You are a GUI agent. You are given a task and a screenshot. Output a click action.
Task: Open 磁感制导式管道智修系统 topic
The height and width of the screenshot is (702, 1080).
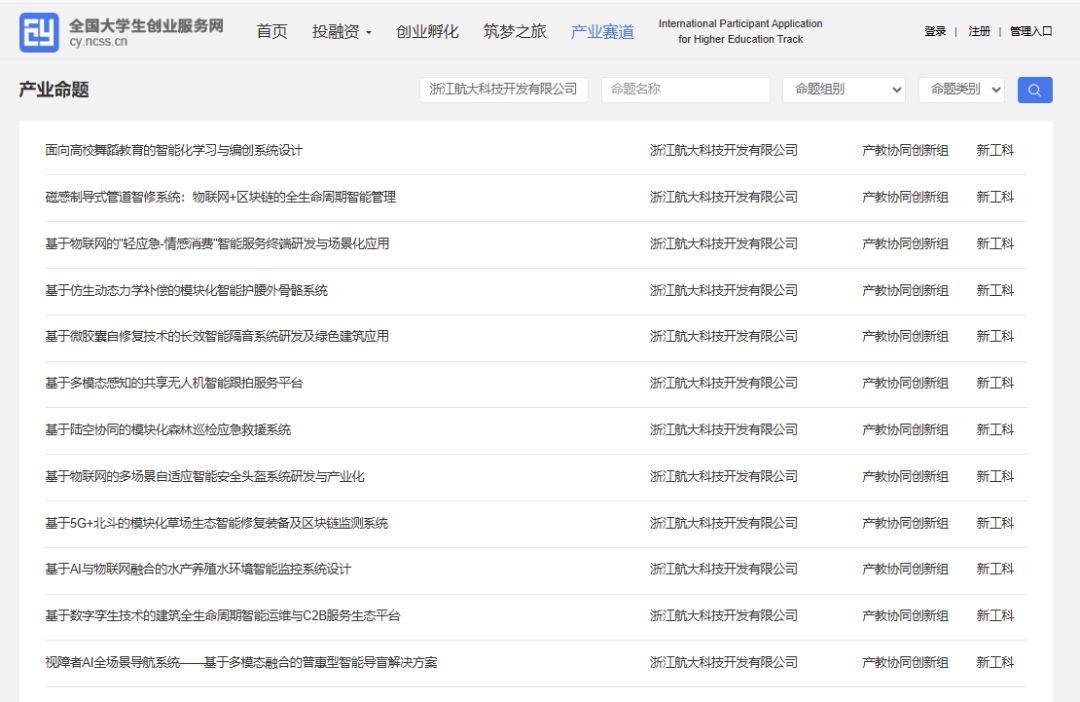[220, 197]
